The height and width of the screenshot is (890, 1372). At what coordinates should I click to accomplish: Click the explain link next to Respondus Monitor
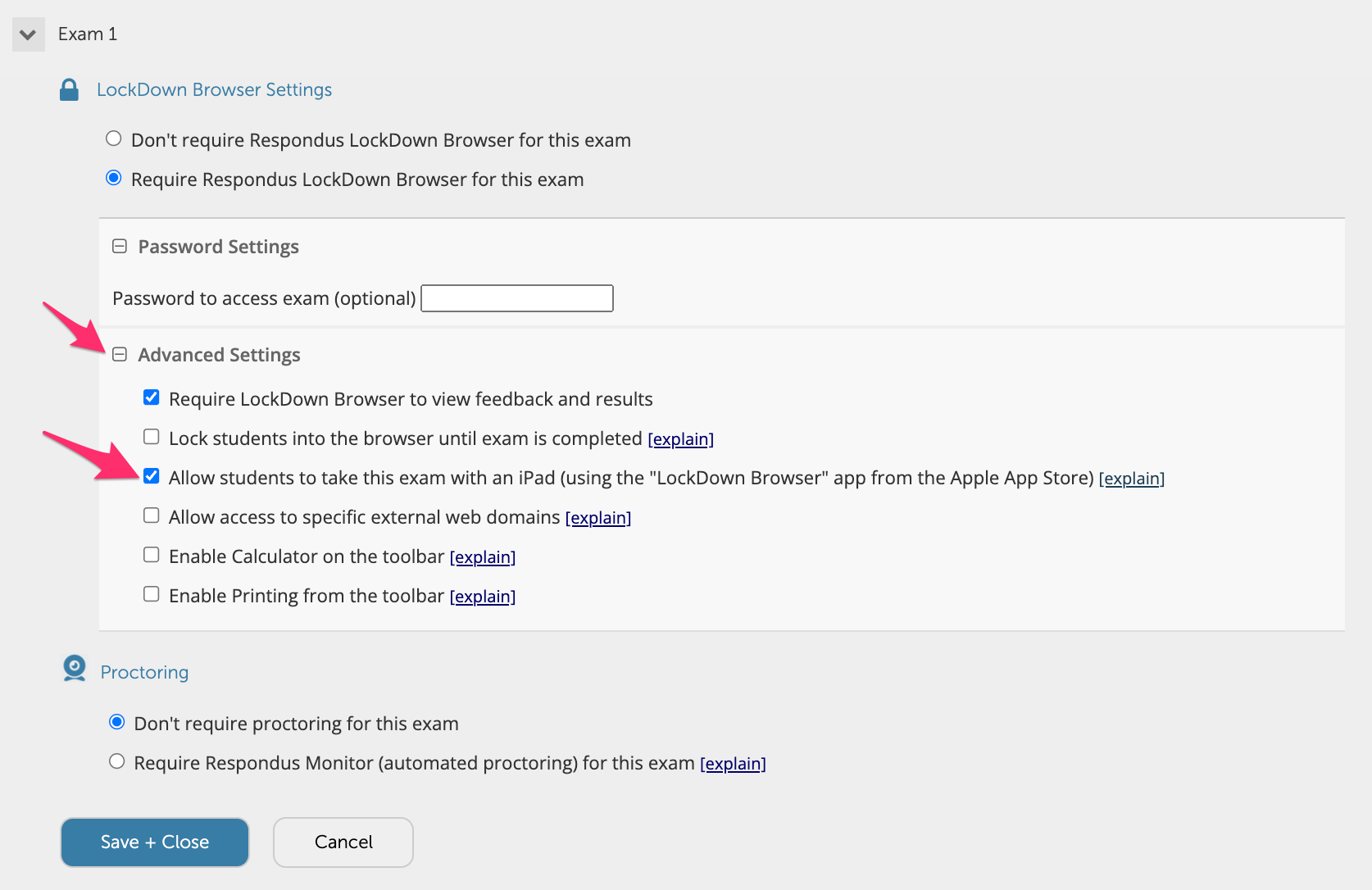point(733,763)
